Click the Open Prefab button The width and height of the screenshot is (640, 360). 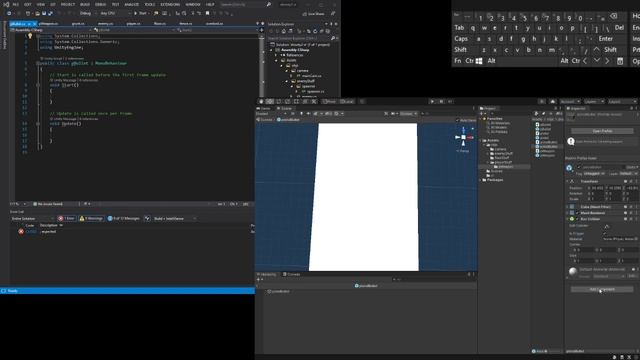click(x=602, y=131)
